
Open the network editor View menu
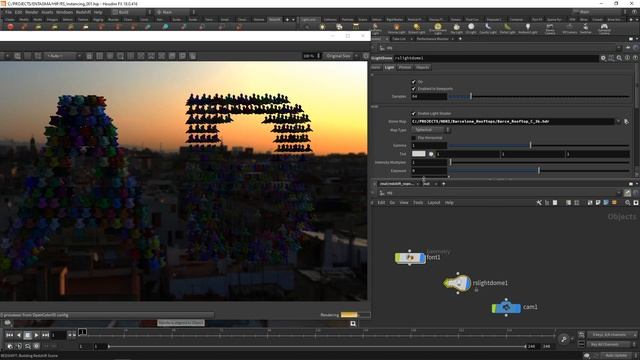[404, 202]
